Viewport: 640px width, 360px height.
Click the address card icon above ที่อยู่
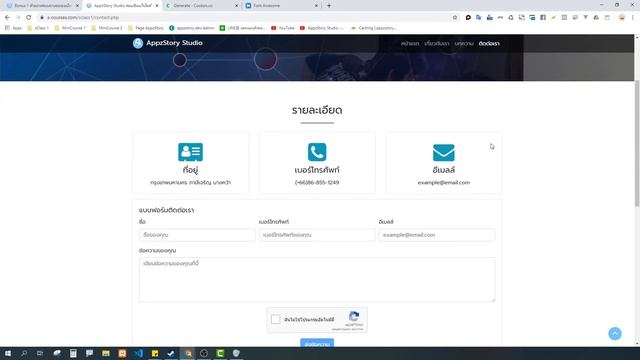[x=190, y=152]
